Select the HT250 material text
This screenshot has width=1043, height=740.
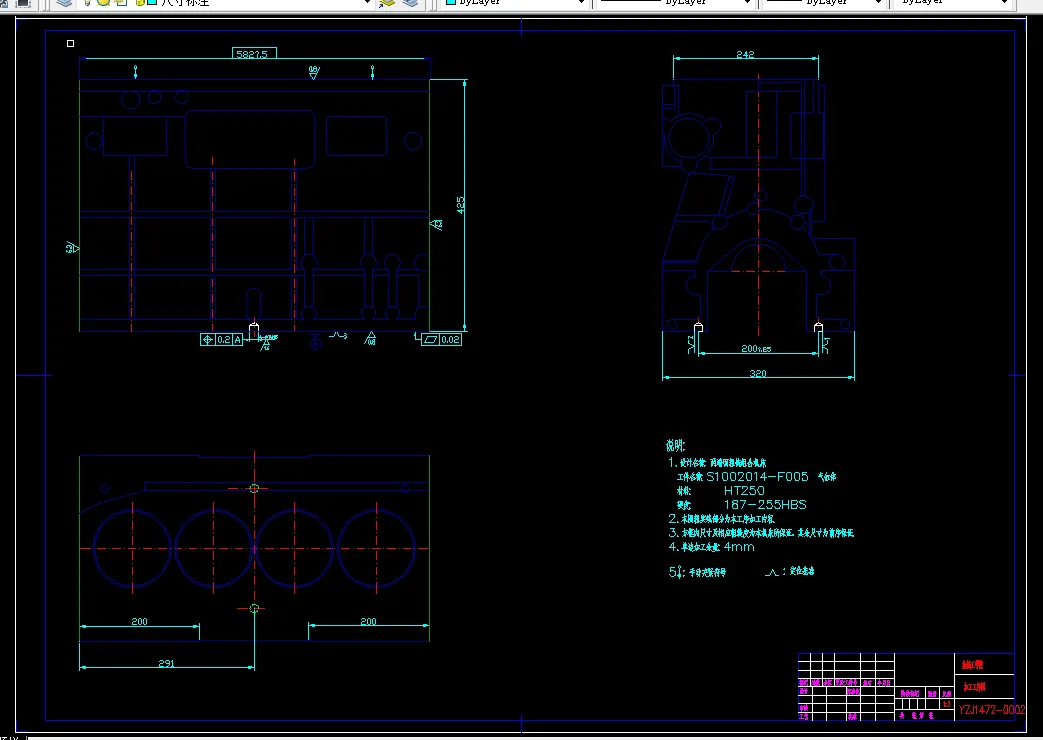[744, 490]
